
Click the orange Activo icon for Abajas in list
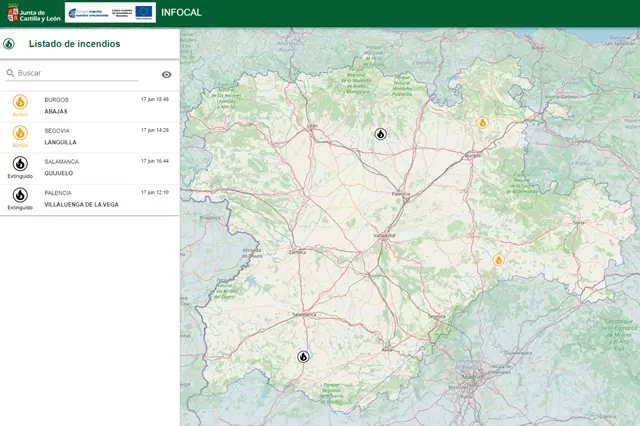20,102
